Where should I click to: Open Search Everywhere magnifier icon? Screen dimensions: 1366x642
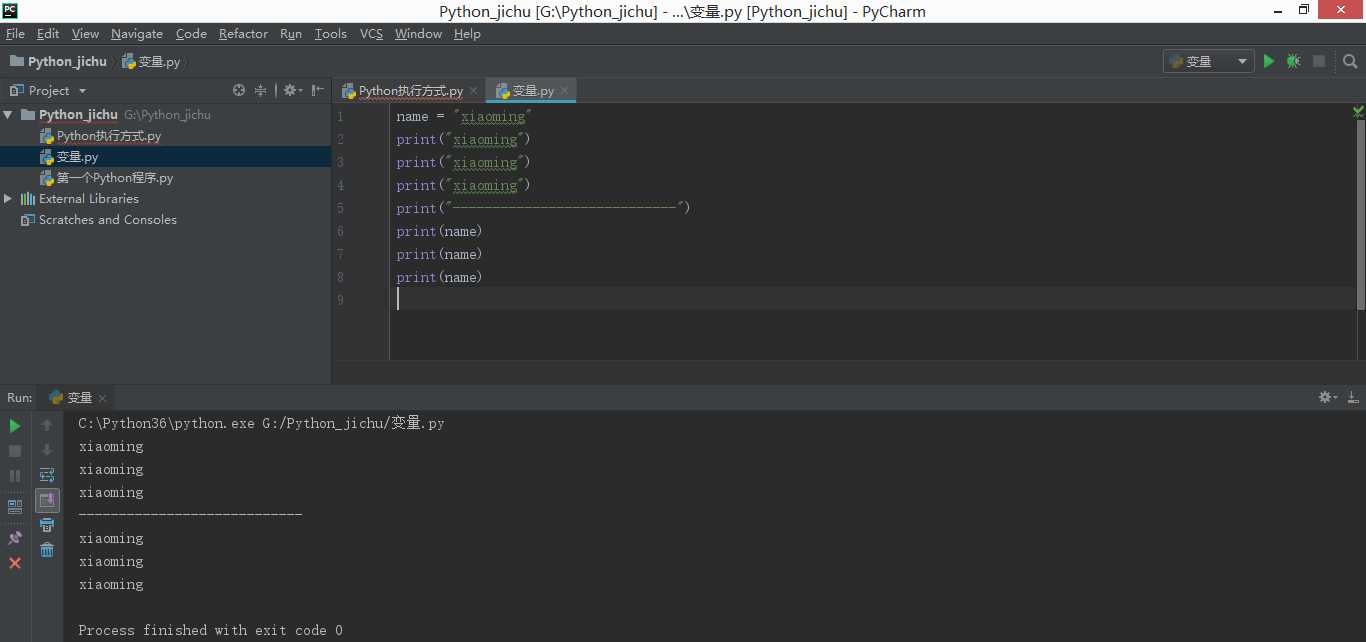1350,61
